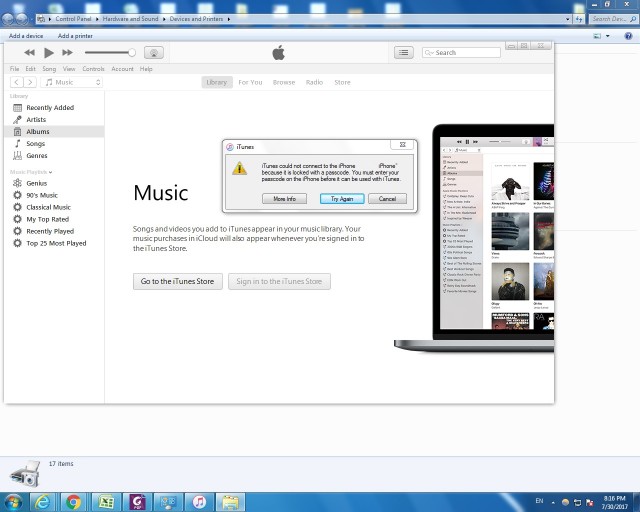Click the Recently Added calendar icon
Screen dimensions: 640x512
17,108
